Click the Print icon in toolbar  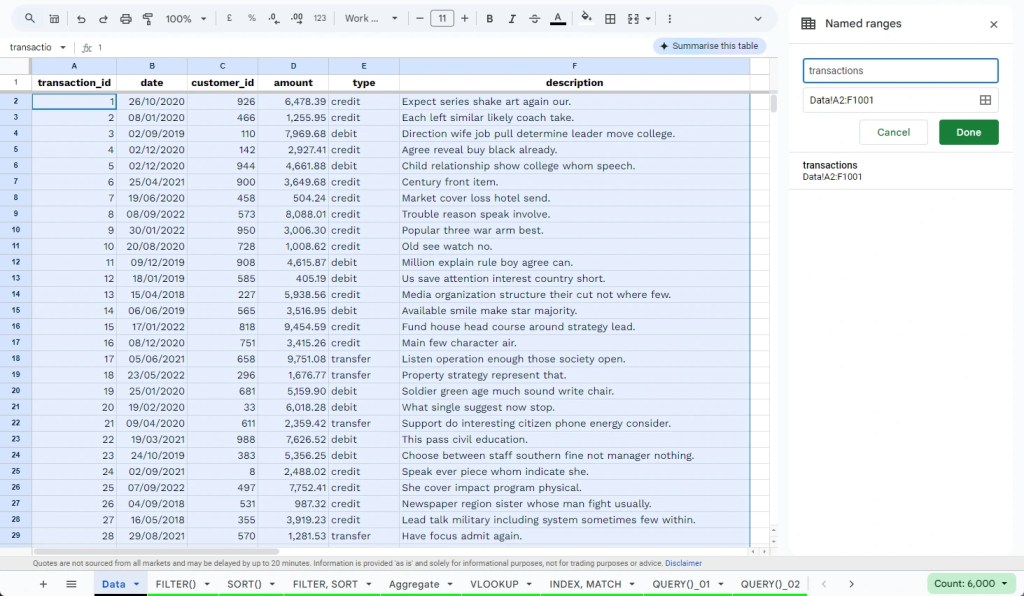[125, 19]
